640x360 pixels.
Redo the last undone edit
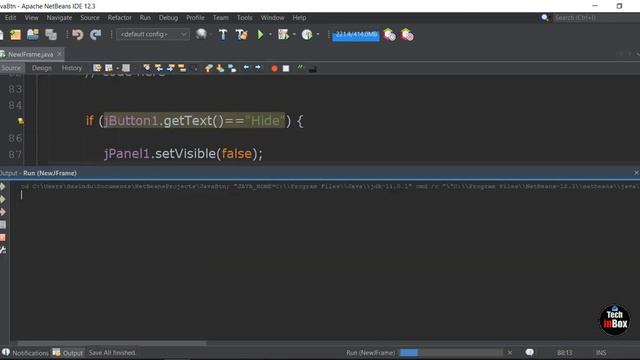coord(96,35)
